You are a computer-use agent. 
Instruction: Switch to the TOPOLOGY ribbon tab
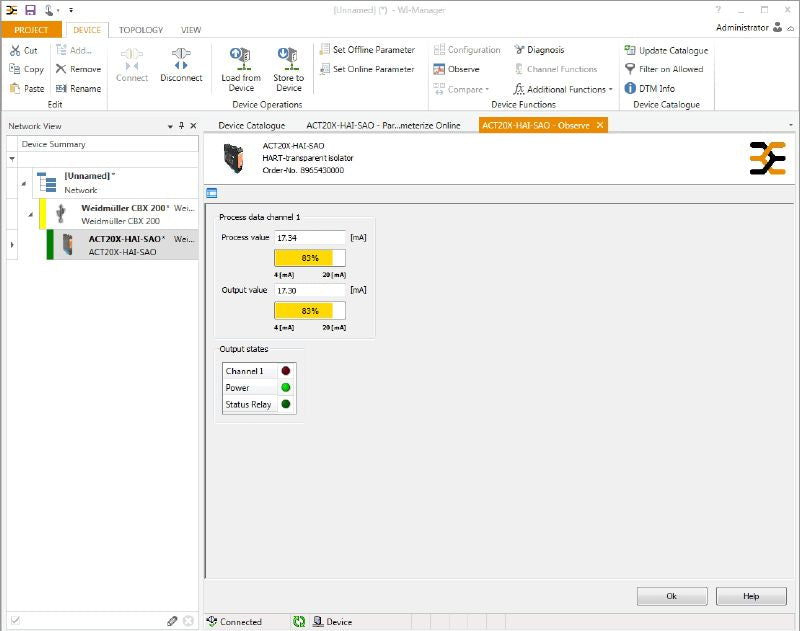[141, 30]
